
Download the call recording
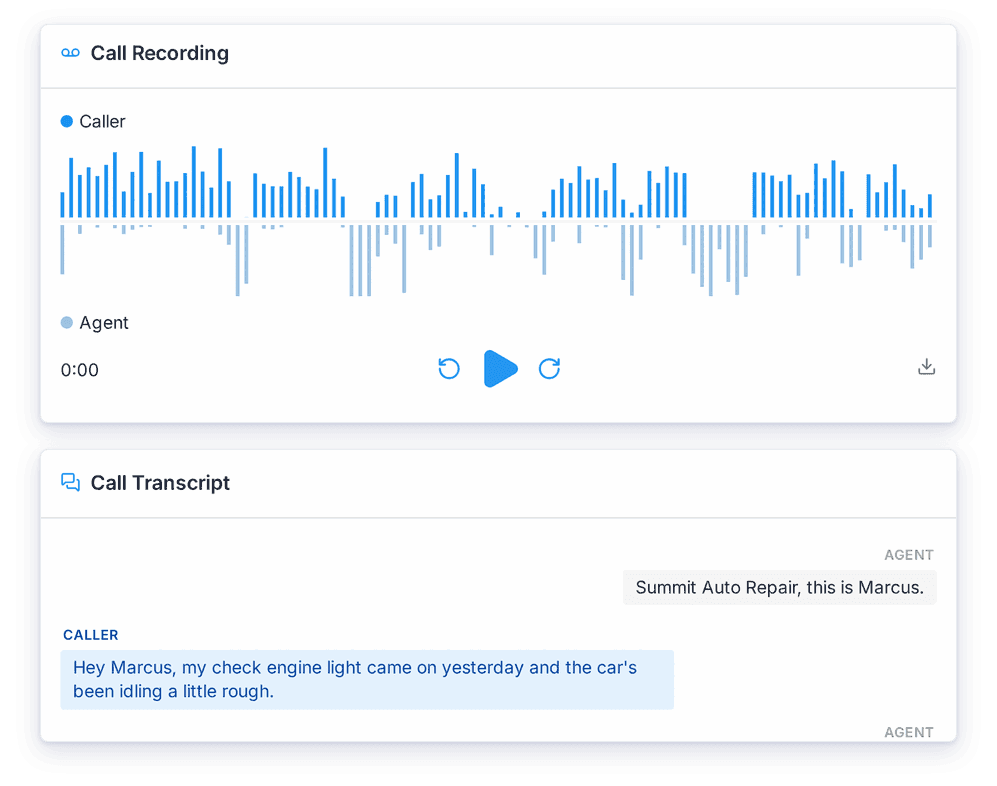926,367
